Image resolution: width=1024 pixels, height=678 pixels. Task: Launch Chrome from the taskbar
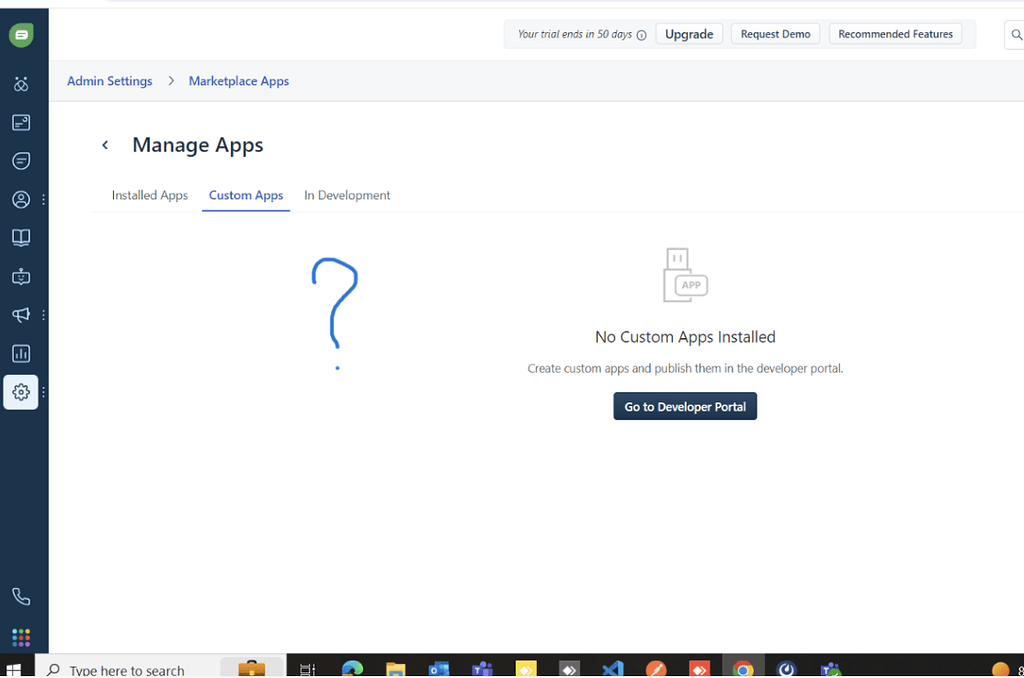(x=743, y=668)
